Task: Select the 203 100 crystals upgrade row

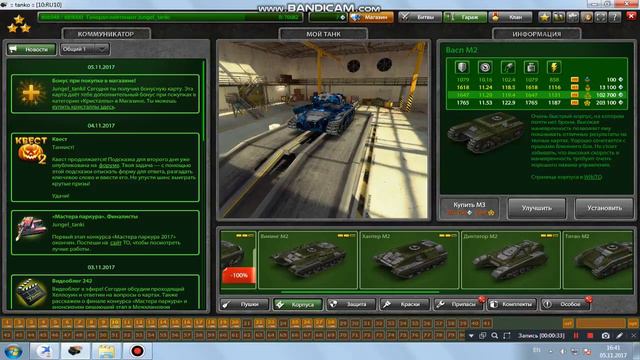Action: click(537, 103)
